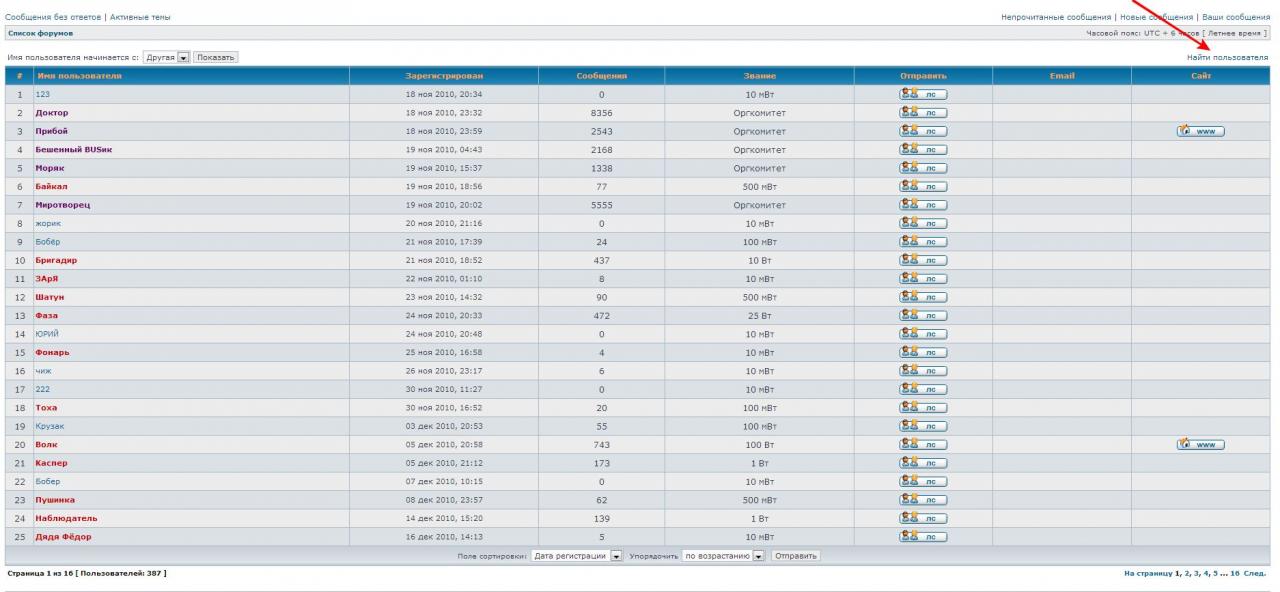Screen dimensions: 1280x592
Task: Click the ЛС icon for Дядя Фёдор
Action: 923,537
